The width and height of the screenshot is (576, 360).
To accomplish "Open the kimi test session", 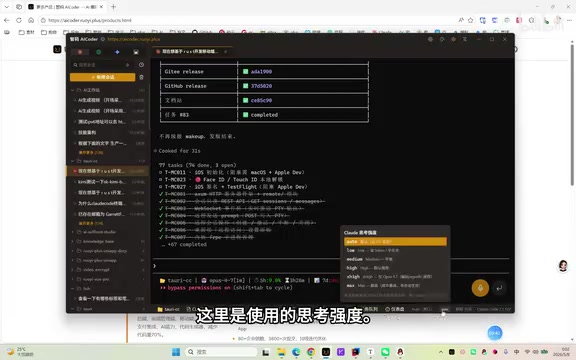I will (108, 182).
